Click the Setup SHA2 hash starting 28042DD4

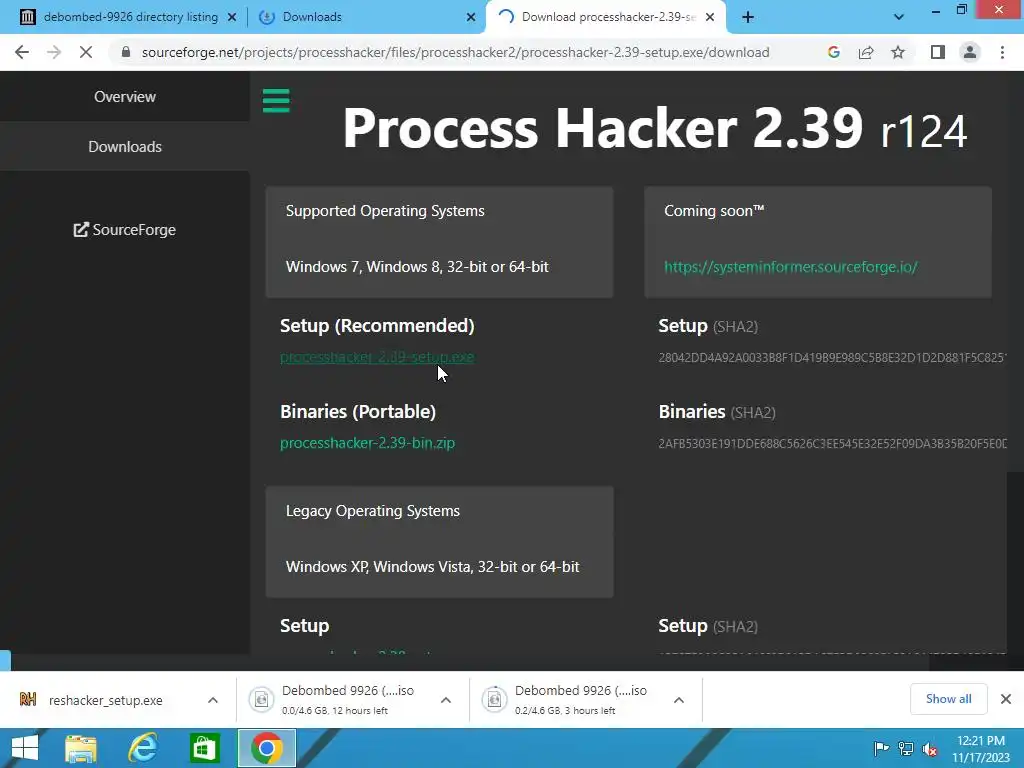click(832, 357)
